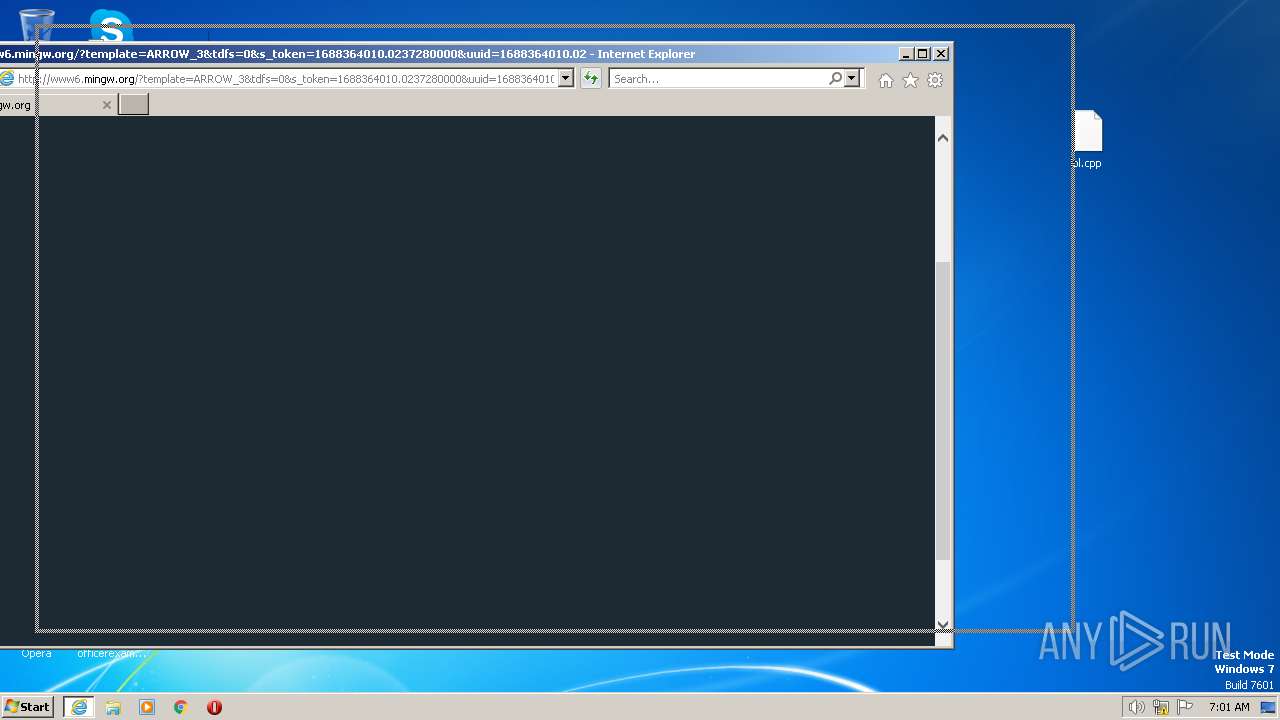
Task: Click the volume speaker tray icon
Action: [1137, 707]
